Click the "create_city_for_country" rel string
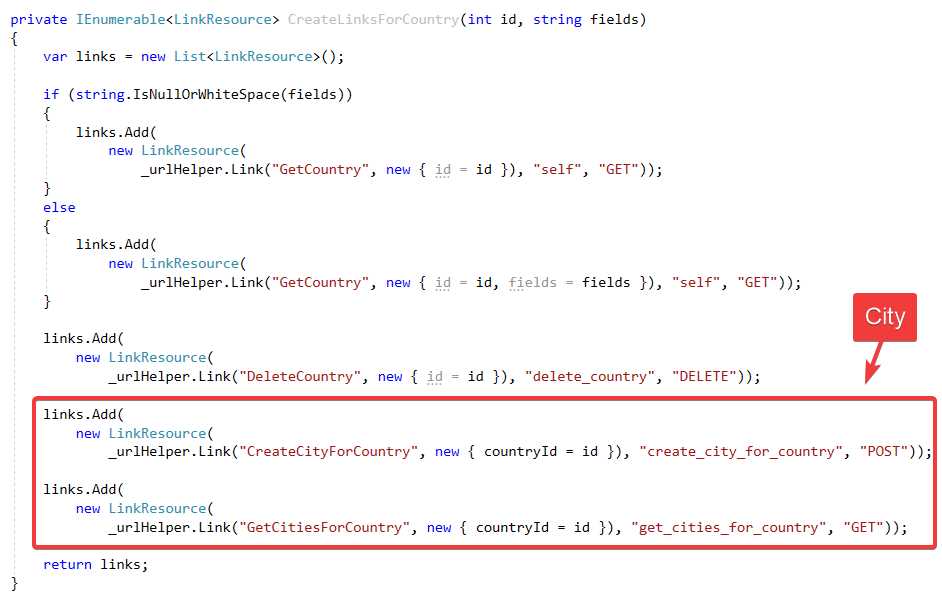 [x=741, y=452]
